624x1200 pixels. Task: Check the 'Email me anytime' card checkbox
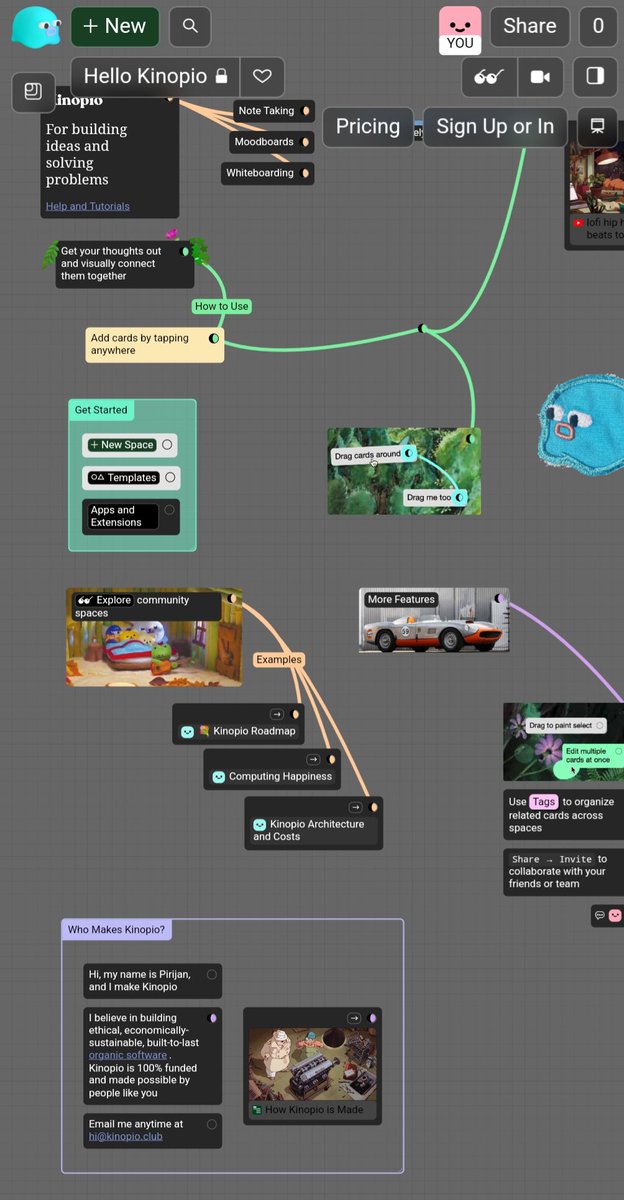tap(212, 1124)
